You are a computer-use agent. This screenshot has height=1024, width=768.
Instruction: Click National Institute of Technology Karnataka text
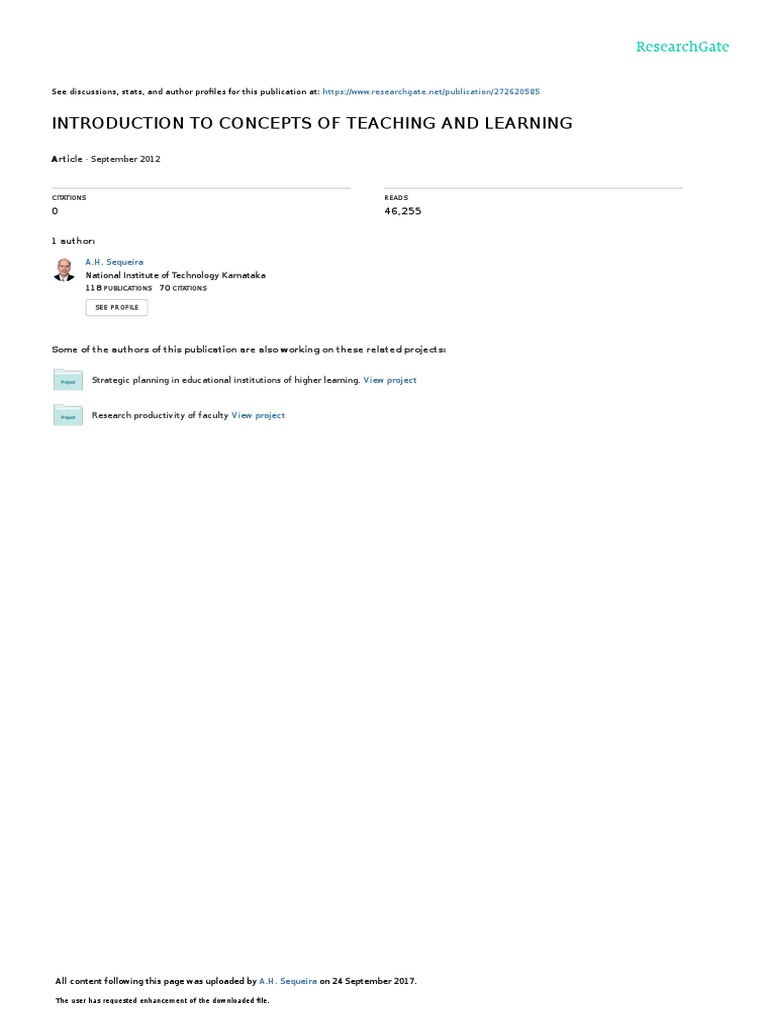[x=176, y=275]
